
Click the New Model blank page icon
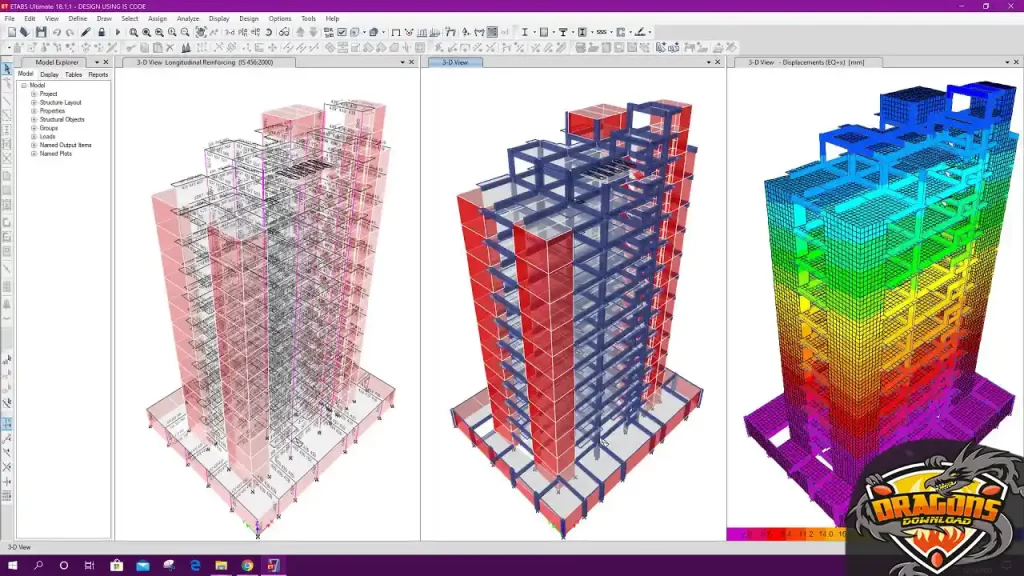(x=10, y=32)
